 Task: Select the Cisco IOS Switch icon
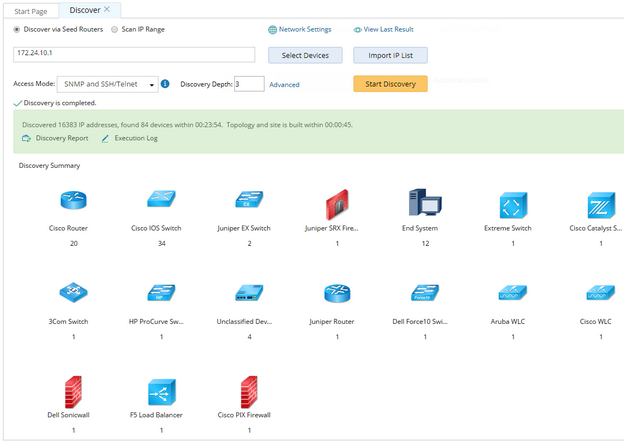pyautogui.click(x=161, y=198)
